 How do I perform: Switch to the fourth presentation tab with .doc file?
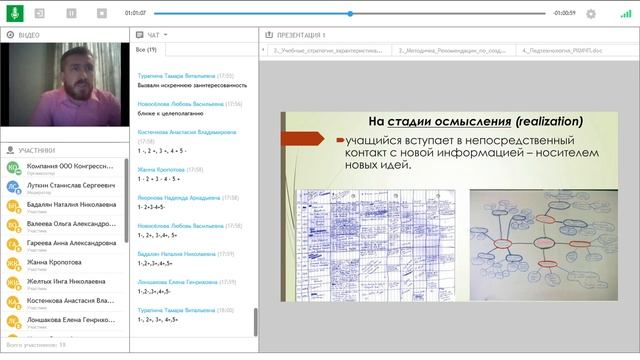562,51
